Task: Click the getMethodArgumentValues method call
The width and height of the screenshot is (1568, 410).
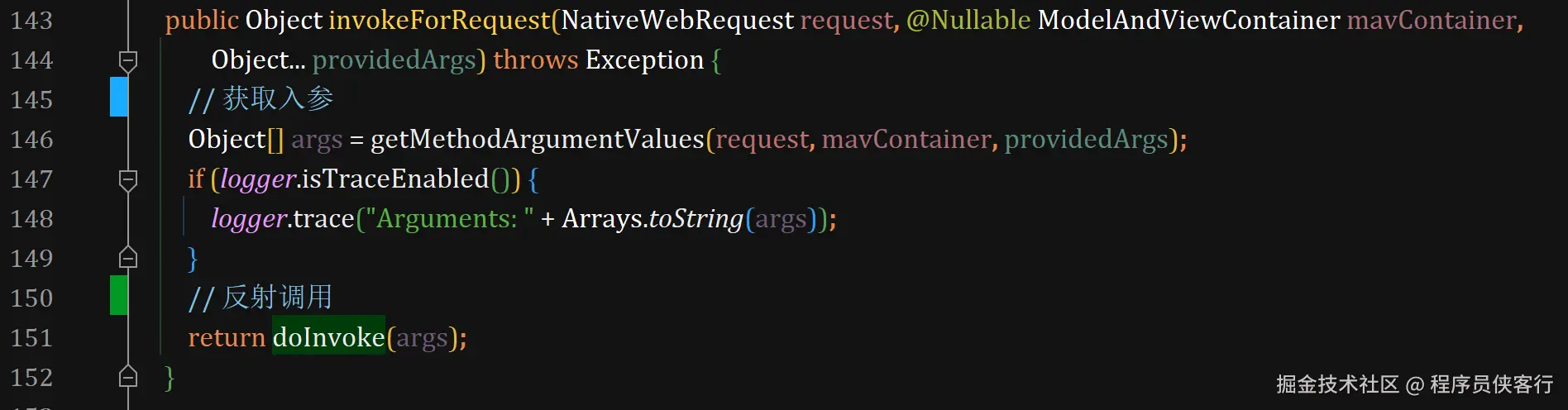Action: [537, 140]
